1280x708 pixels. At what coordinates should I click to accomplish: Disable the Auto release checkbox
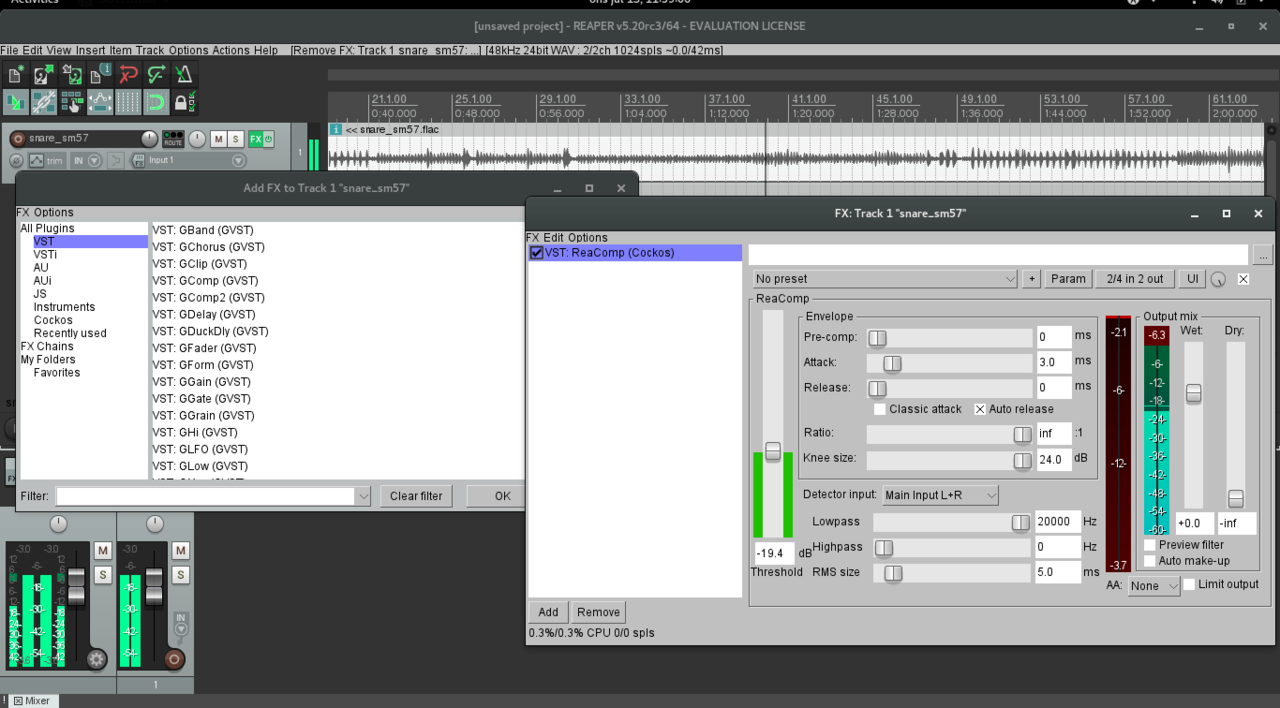pyautogui.click(x=980, y=409)
